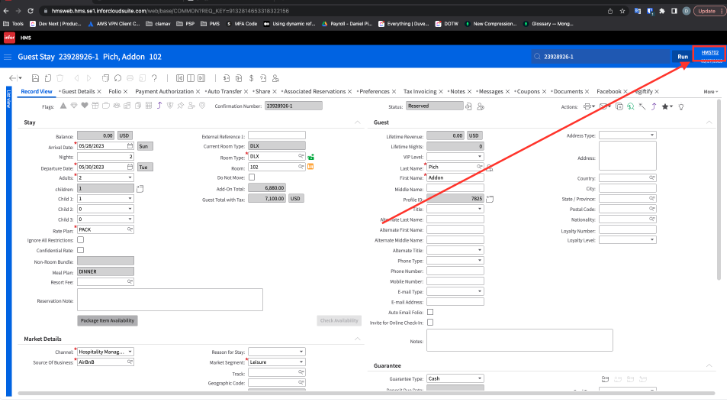727x400 pixels.
Task: Open the Guarantee Type dropdown
Action: click(479, 379)
